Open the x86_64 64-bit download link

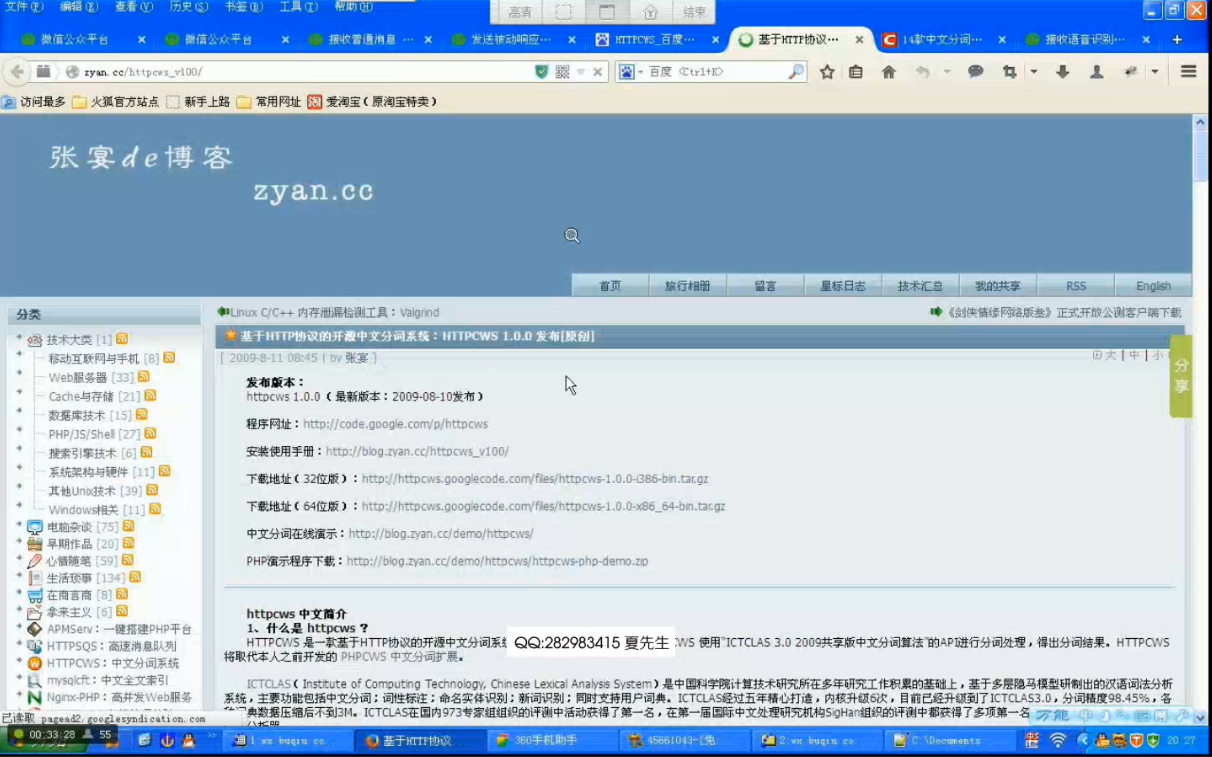click(544, 507)
